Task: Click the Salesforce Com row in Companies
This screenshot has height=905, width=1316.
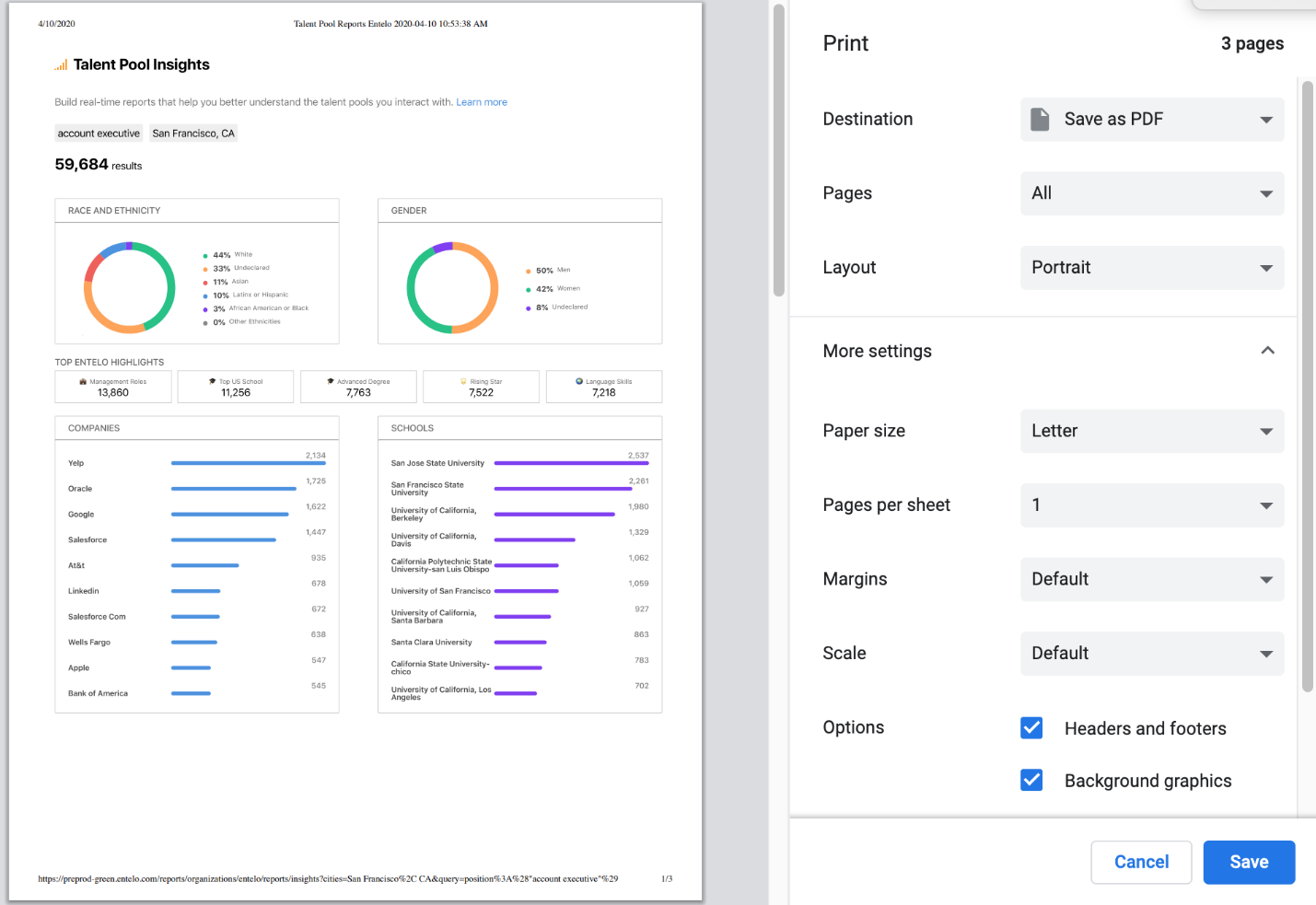Action: click(x=197, y=616)
